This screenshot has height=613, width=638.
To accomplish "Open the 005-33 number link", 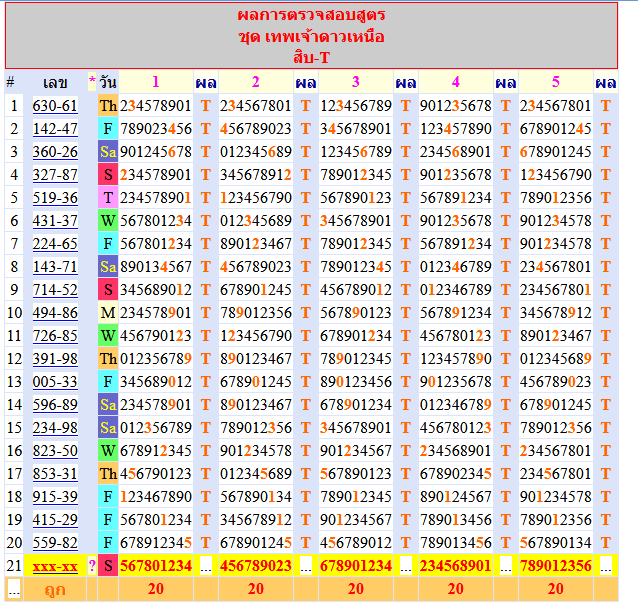I will pos(54,381).
